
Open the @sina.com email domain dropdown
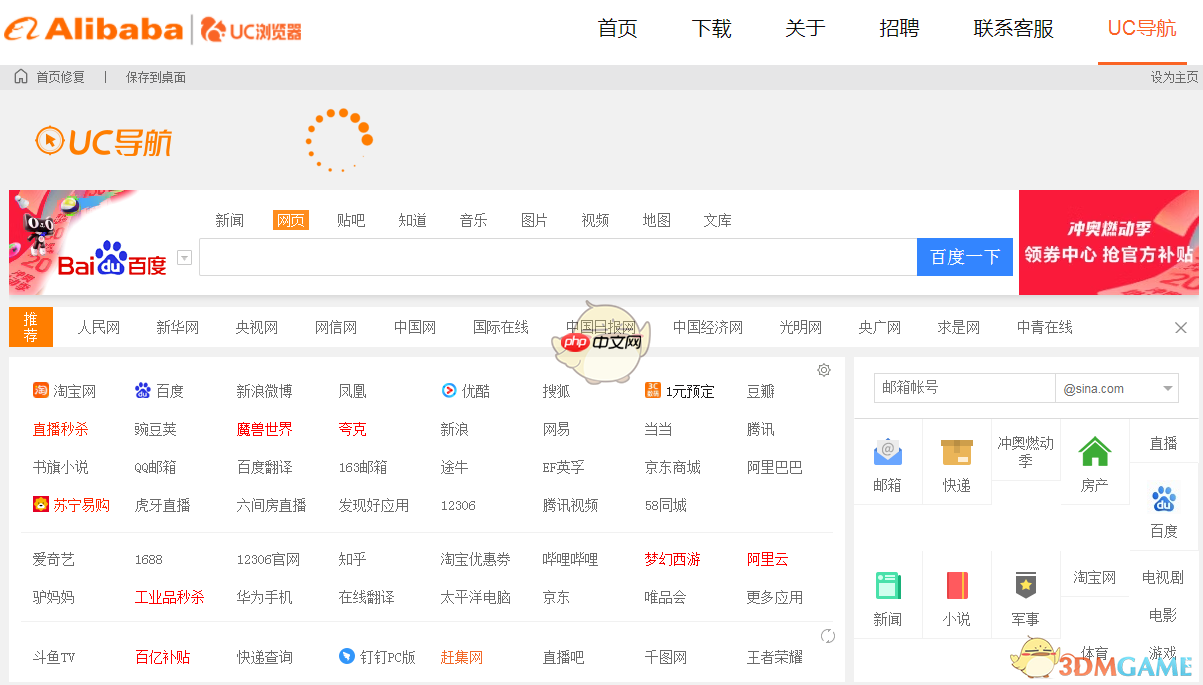tap(1166, 387)
